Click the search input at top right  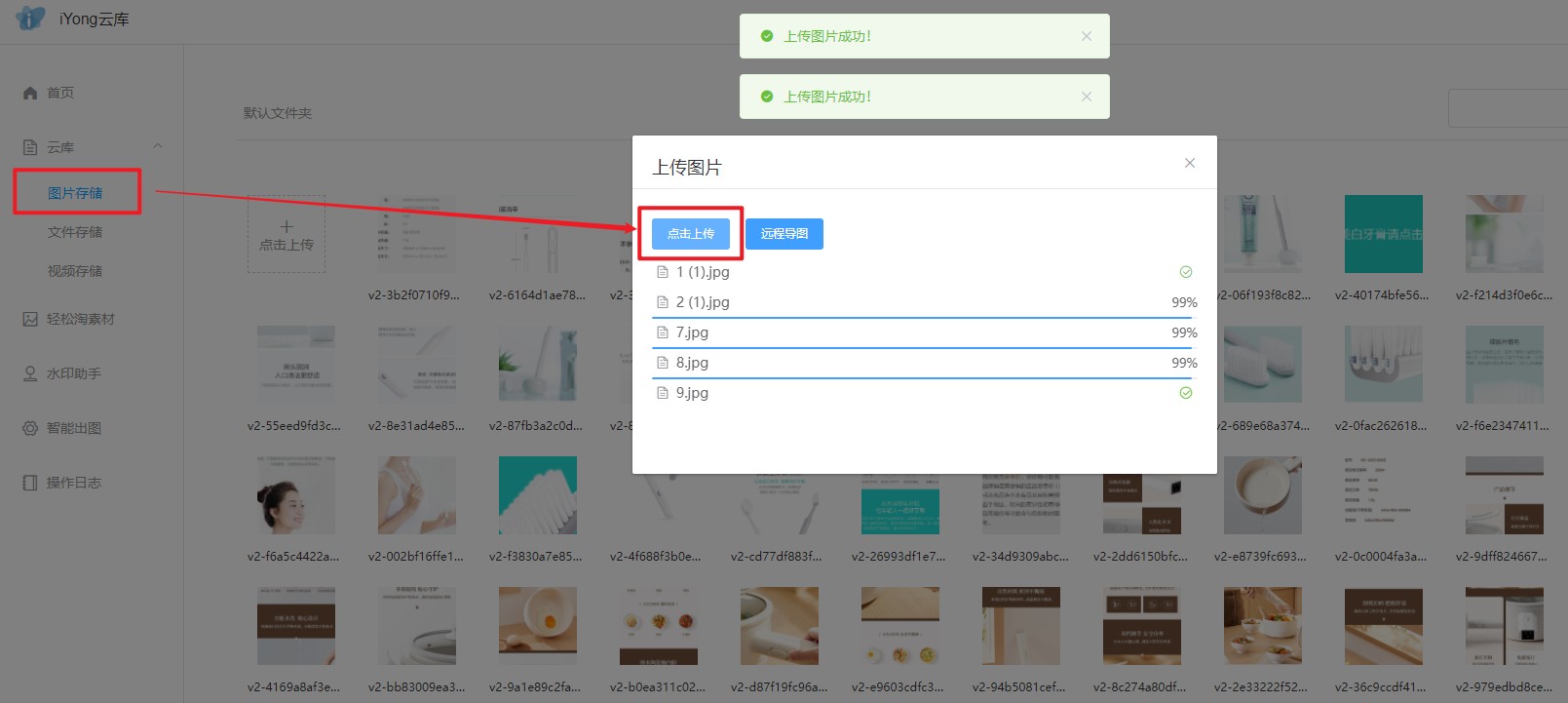pyautogui.click(x=1507, y=108)
